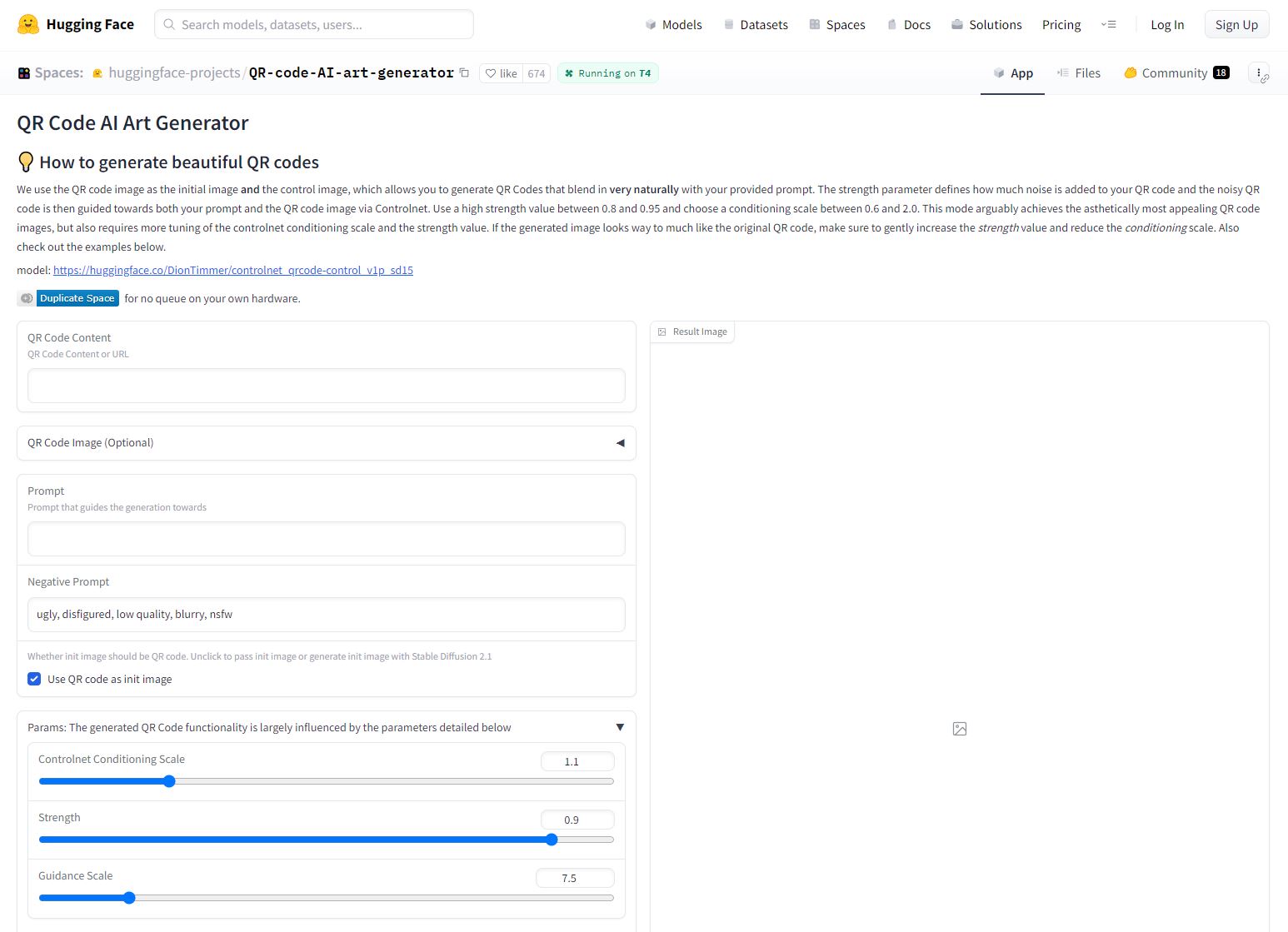Click the huggingface-projects avatar icon
Image resolution: width=1288 pixels, height=932 pixels.
[x=97, y=73]
